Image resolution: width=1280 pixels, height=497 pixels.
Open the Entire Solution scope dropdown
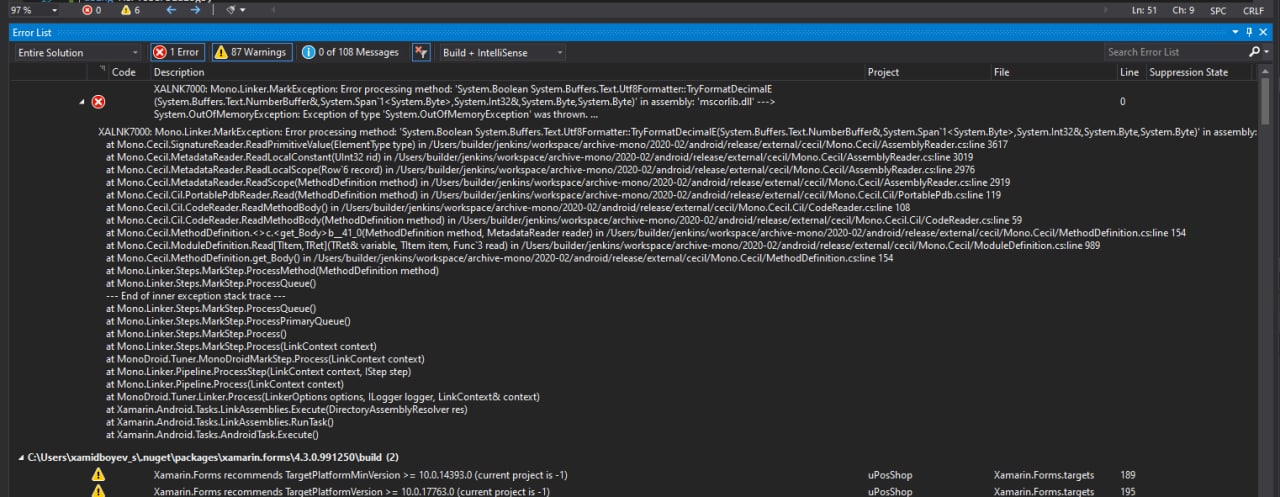click(x=78, y=52)
